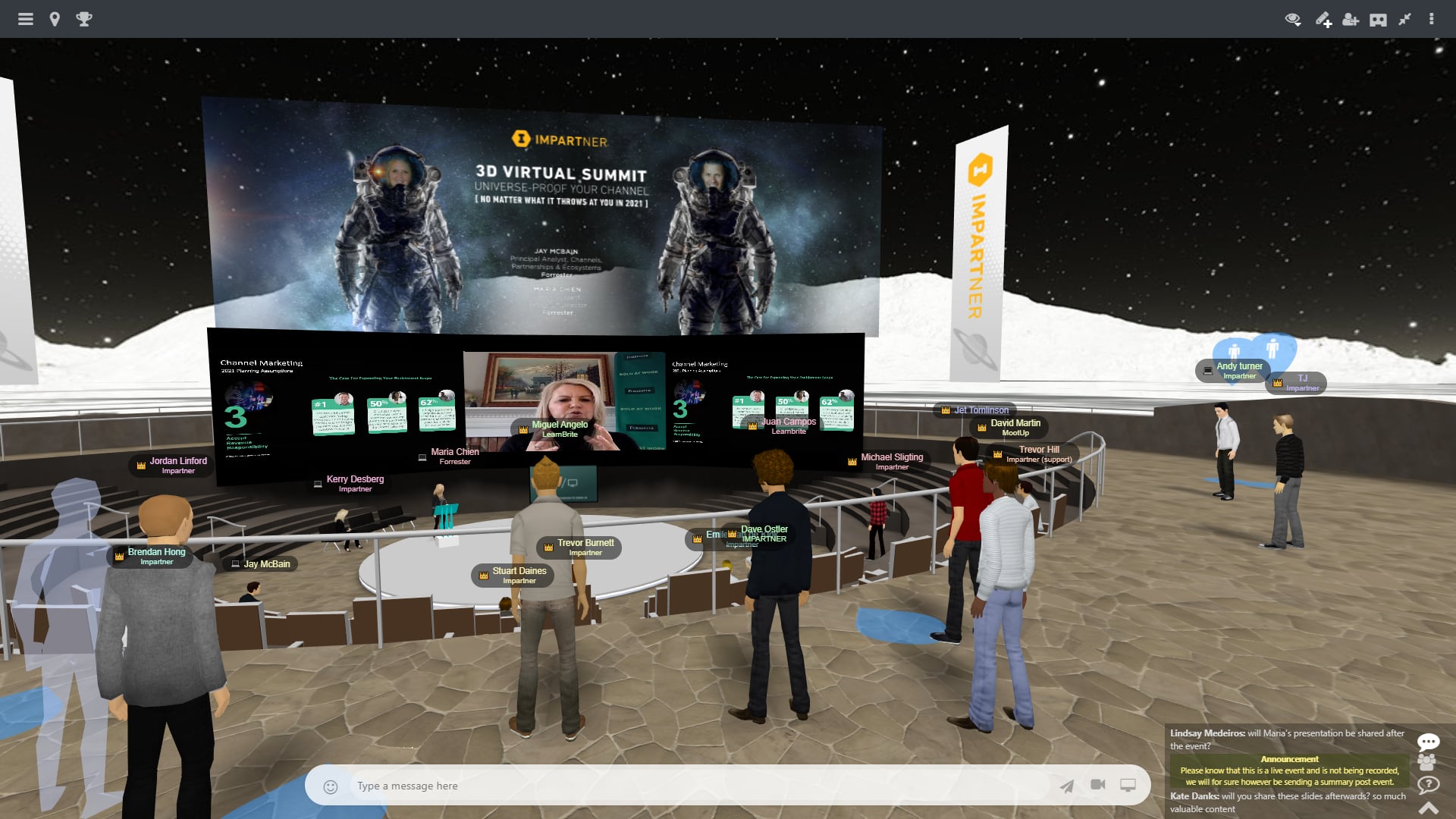Expand chat panel with up chevron
1456x819 pixels.
pyautogui.click(x=1429, y=808)
